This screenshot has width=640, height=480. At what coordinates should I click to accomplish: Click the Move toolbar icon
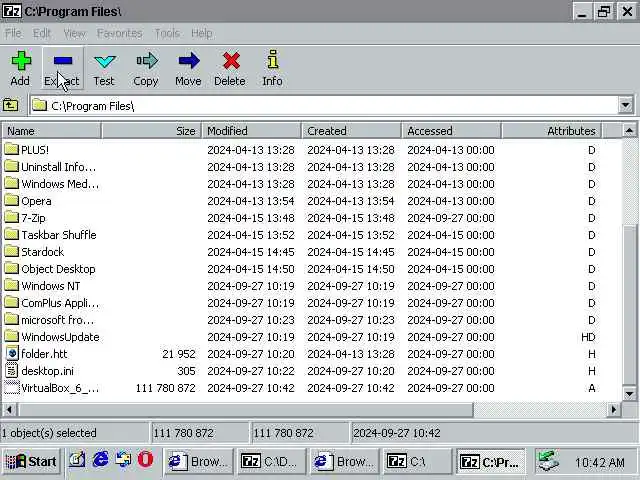189,61
